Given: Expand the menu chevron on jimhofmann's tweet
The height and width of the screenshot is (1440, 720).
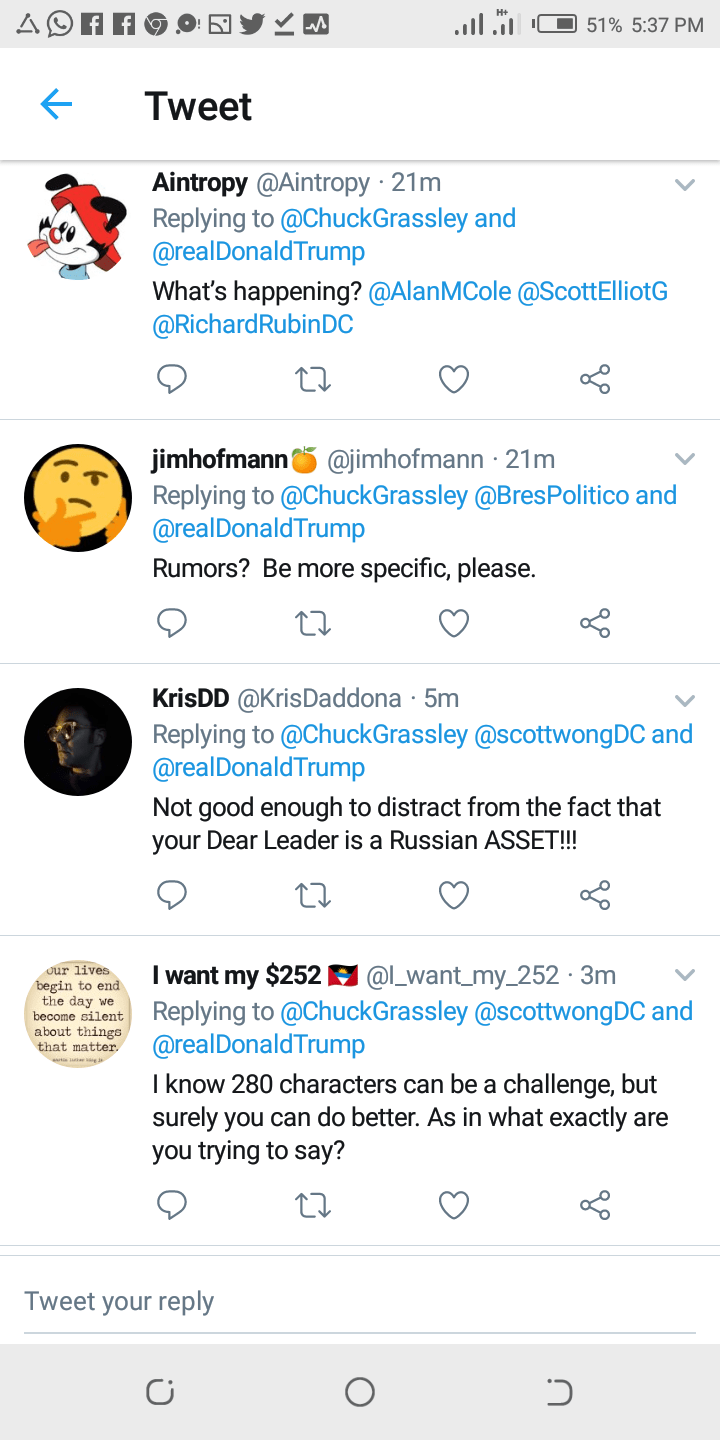Looking at the screenshot, I should tap(684, 460).
